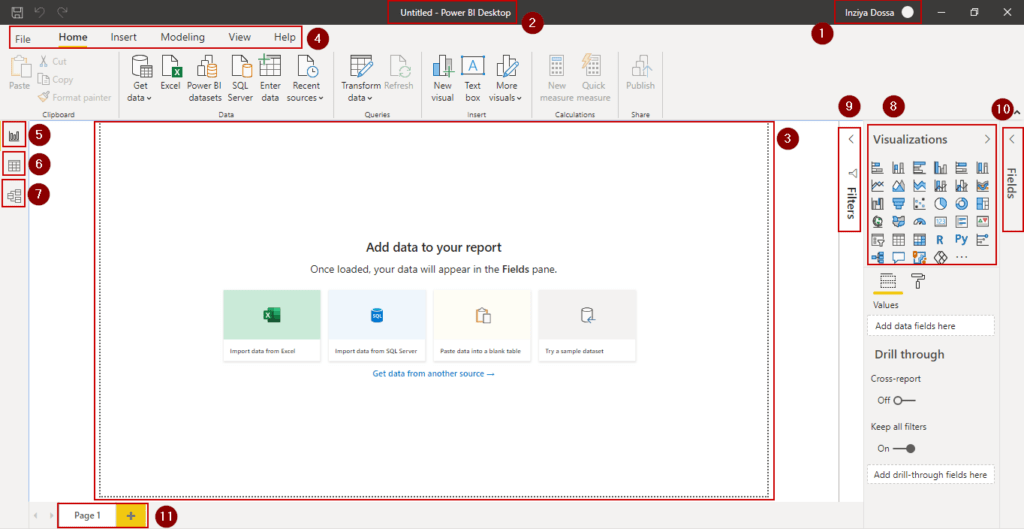Collapse the ribbon using the top-right caret
The image size is (1024, 529).
(x=1016, y=112)
